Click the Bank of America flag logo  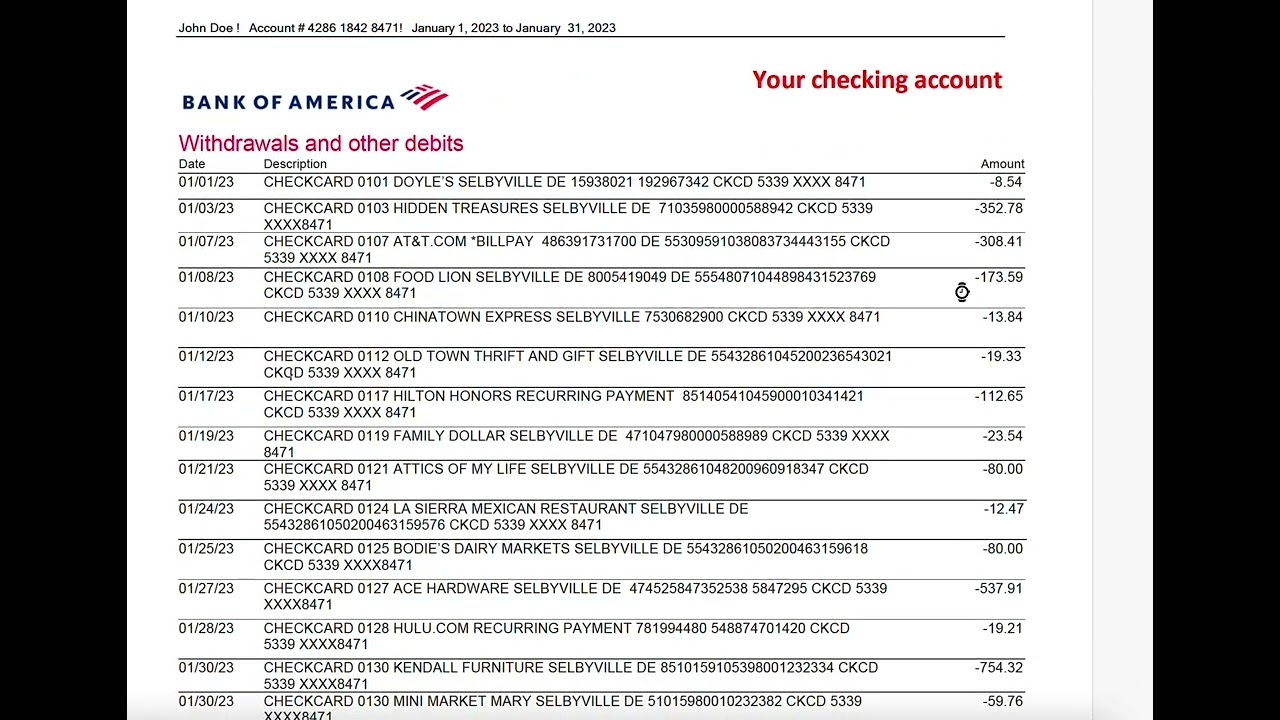coord(424,97)
